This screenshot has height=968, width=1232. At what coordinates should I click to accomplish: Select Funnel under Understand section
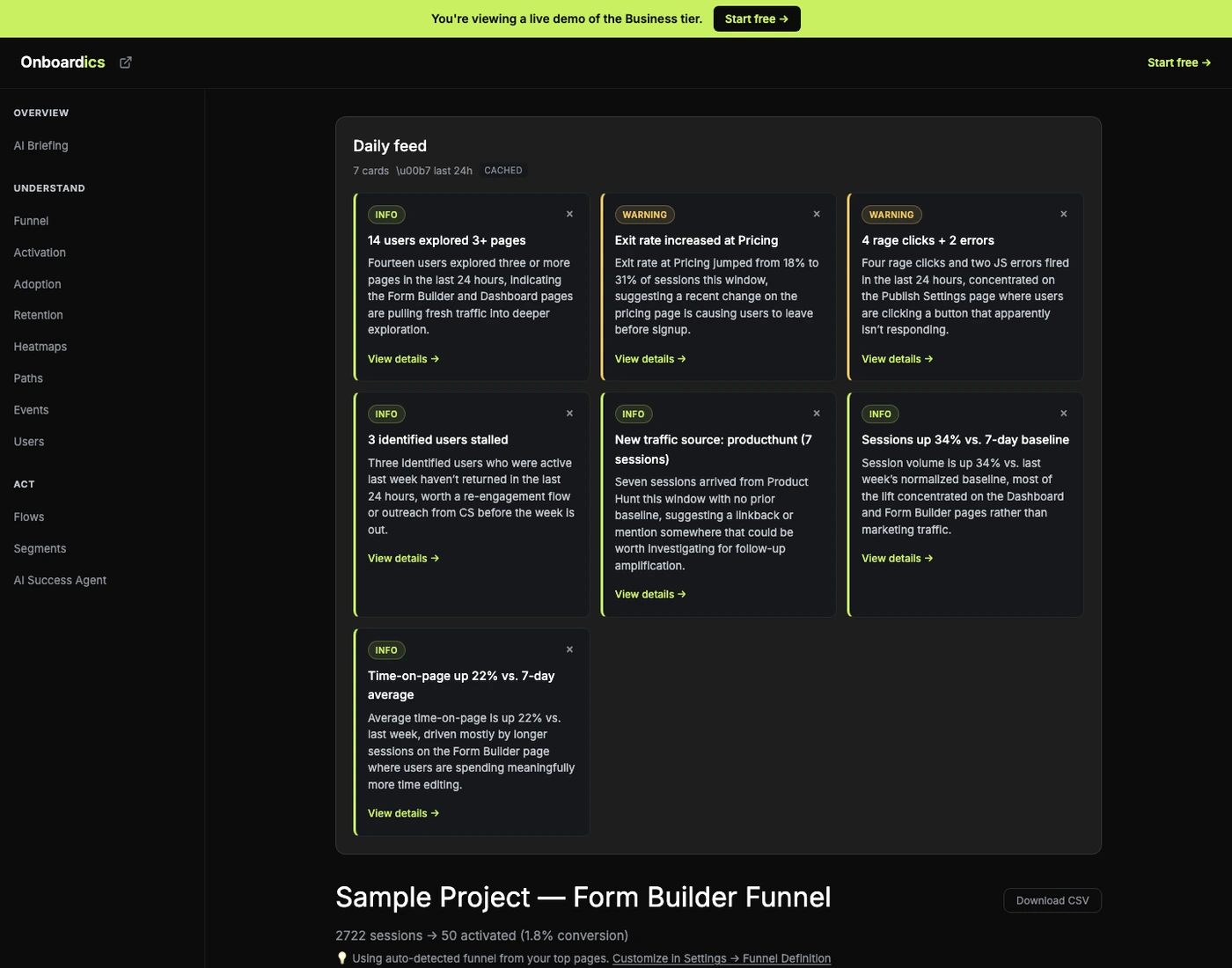click(31, 221)
